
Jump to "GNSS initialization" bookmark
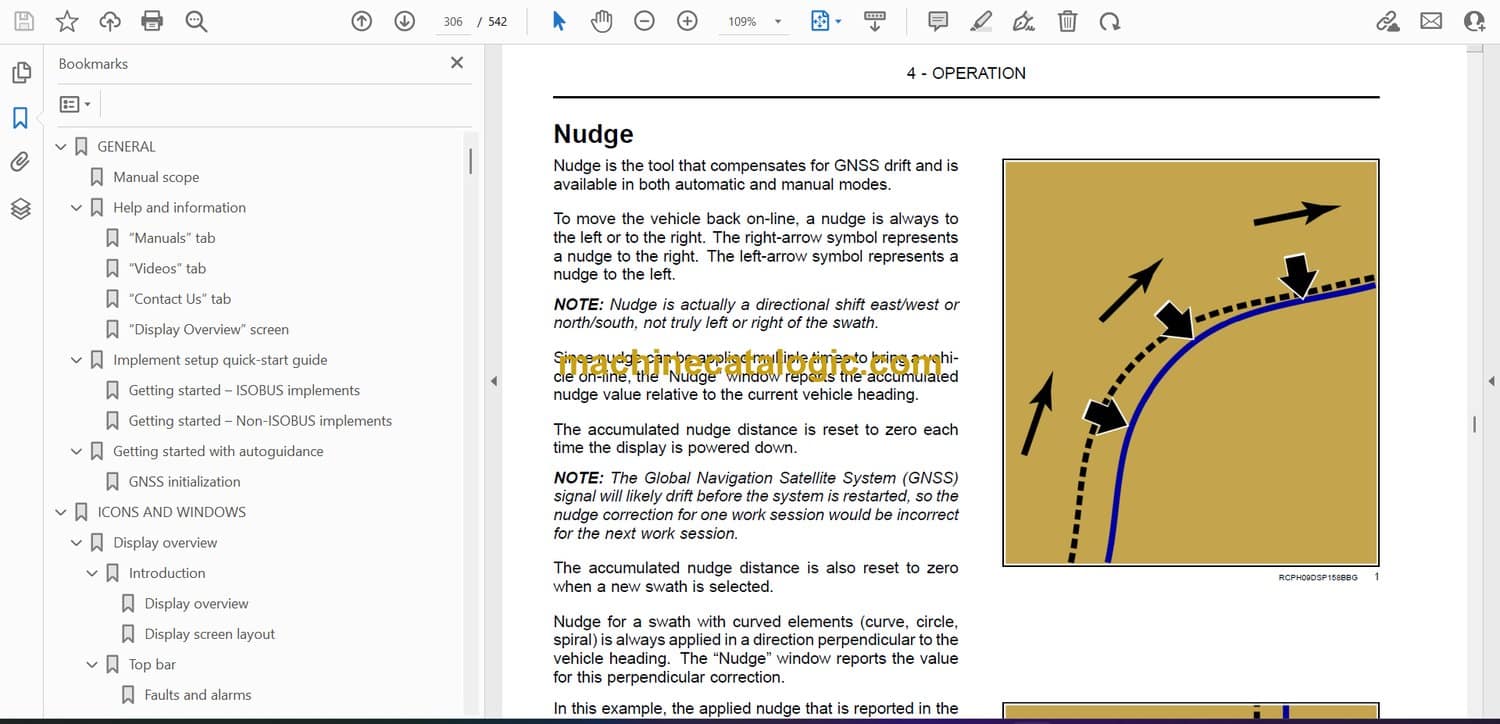[184, 482]
